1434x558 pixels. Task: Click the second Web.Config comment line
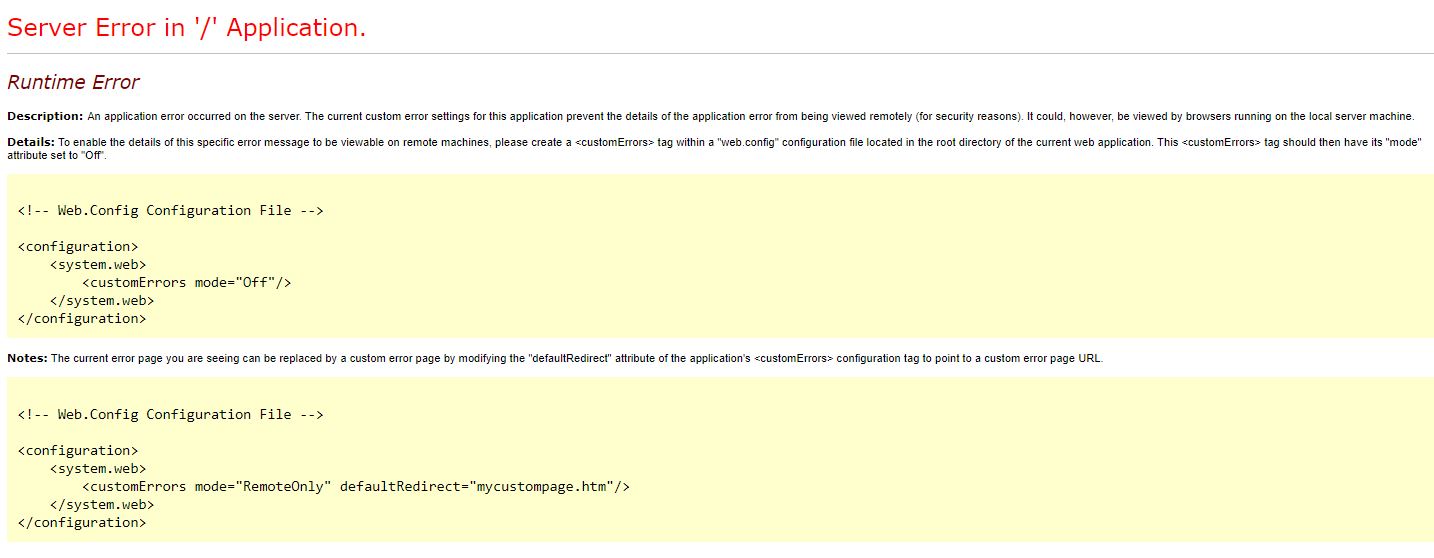170,414
